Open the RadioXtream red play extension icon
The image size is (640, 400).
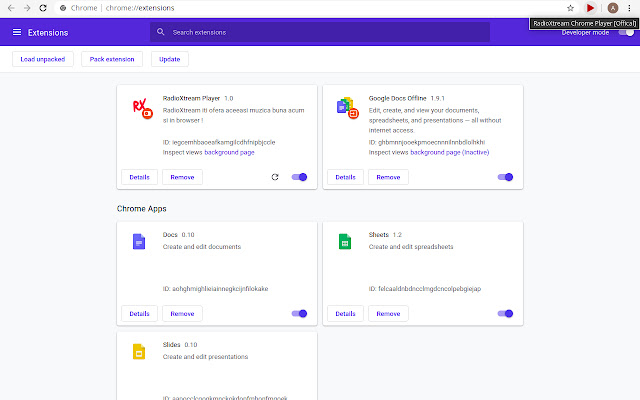click(590, 8)
